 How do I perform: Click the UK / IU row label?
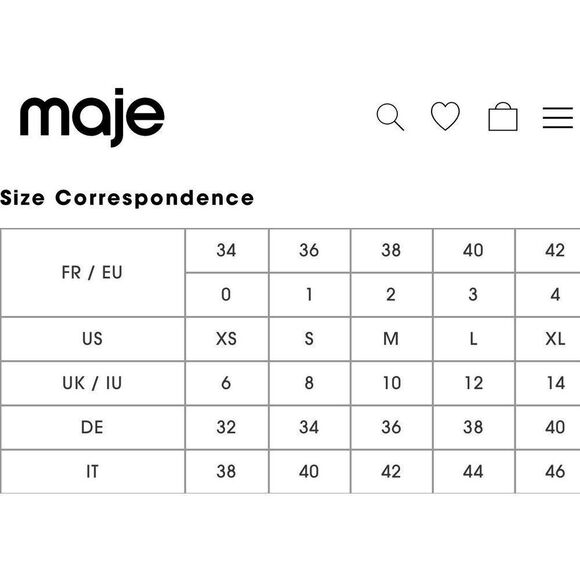92,383
